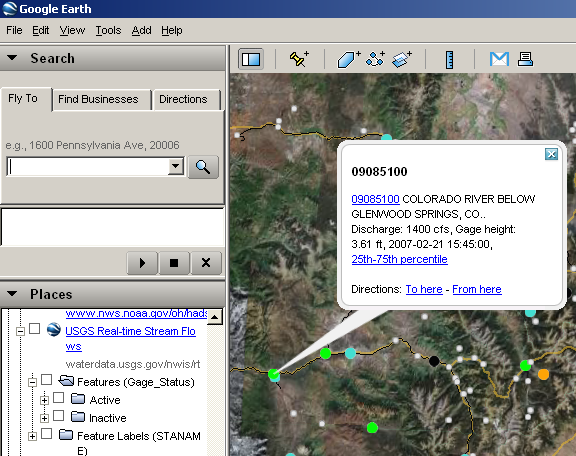Click the Inactive folder icon
The height and width of the screenshot is (456, 576).
[x=78, y=416]
